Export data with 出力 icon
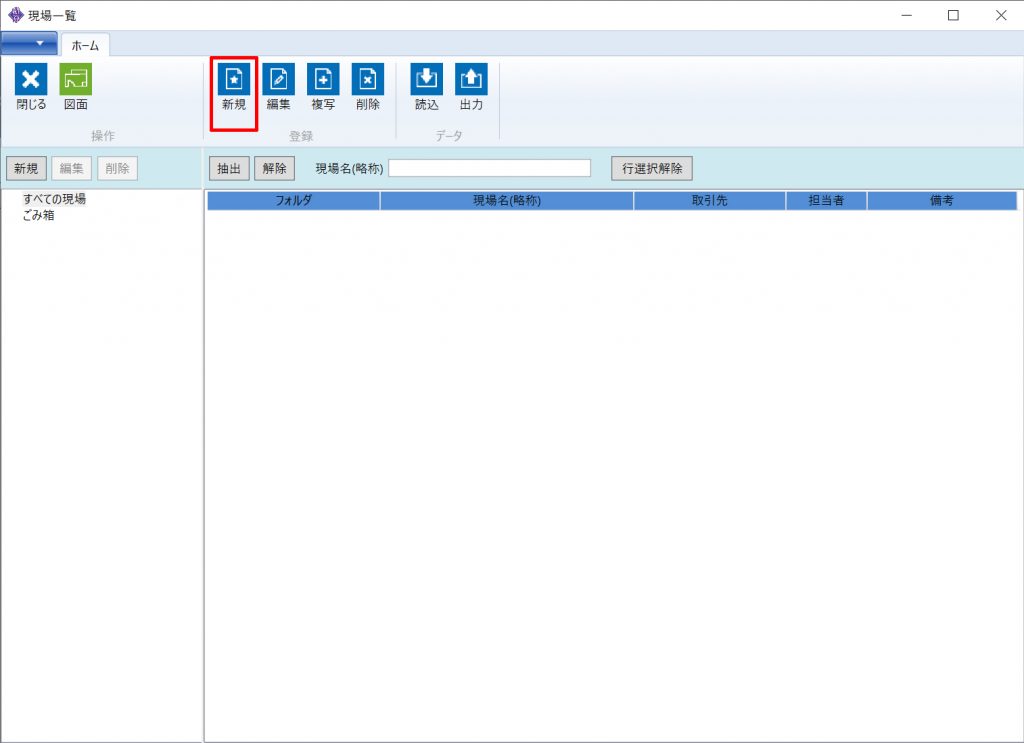The width and height of the screenshot is (1024, 743). 472,87
